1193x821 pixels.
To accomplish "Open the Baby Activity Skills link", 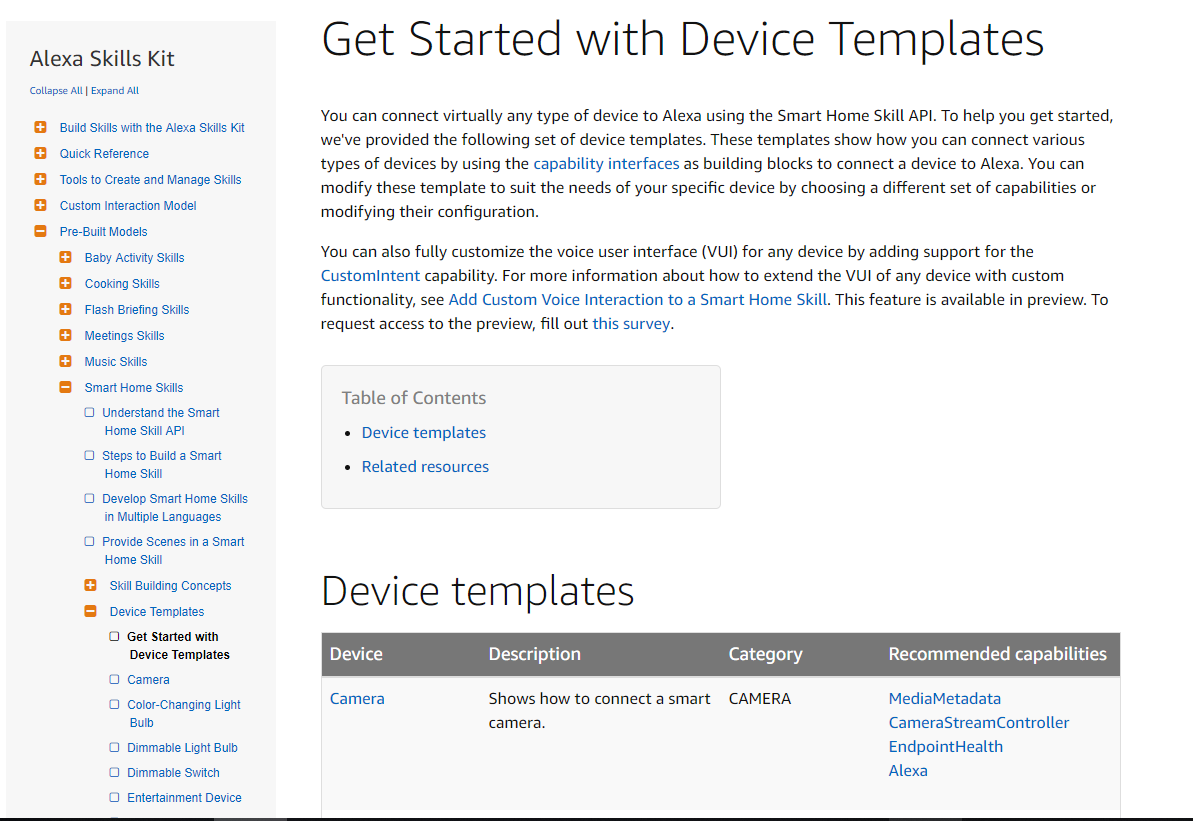I will coord(135,258).
